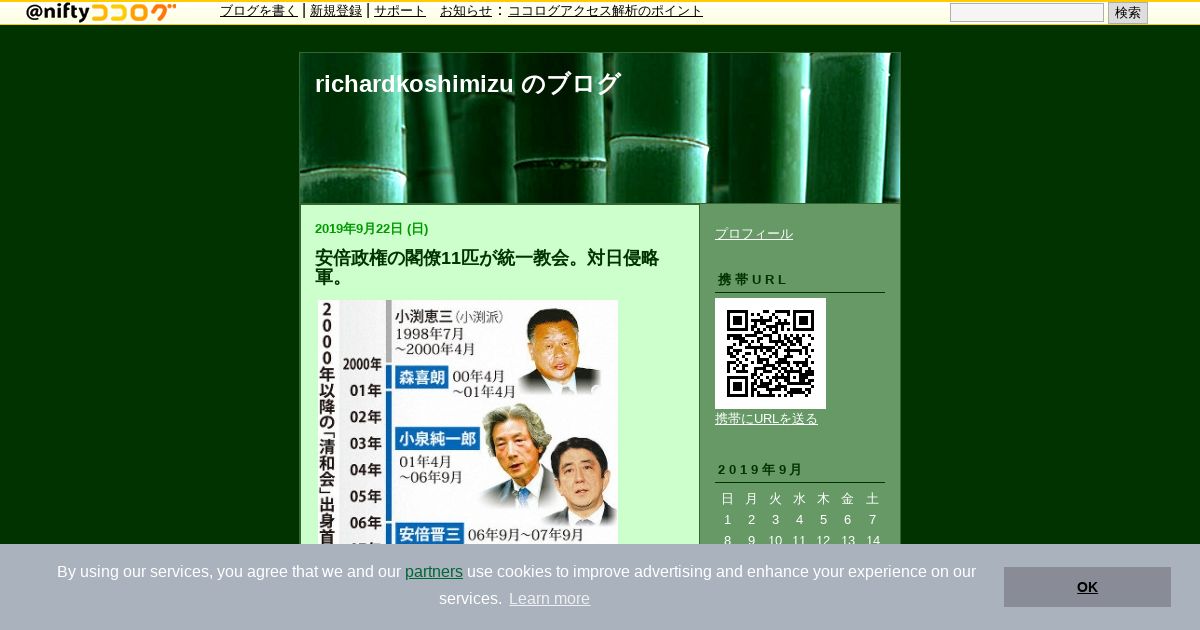Select calendar day 4
Screen dimensions: 1200x630
click(799, 520)
